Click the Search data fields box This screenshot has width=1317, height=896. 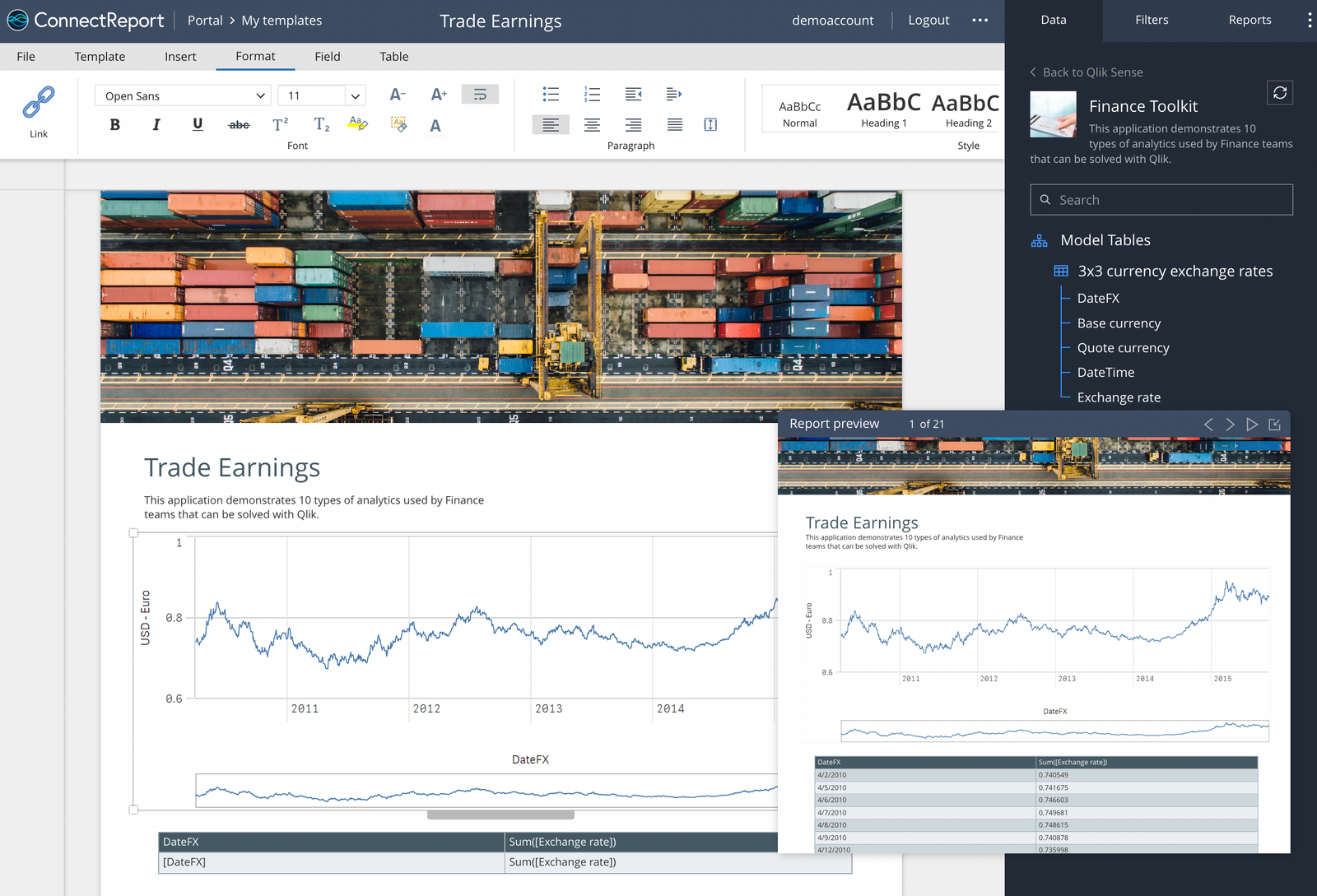1161,199
